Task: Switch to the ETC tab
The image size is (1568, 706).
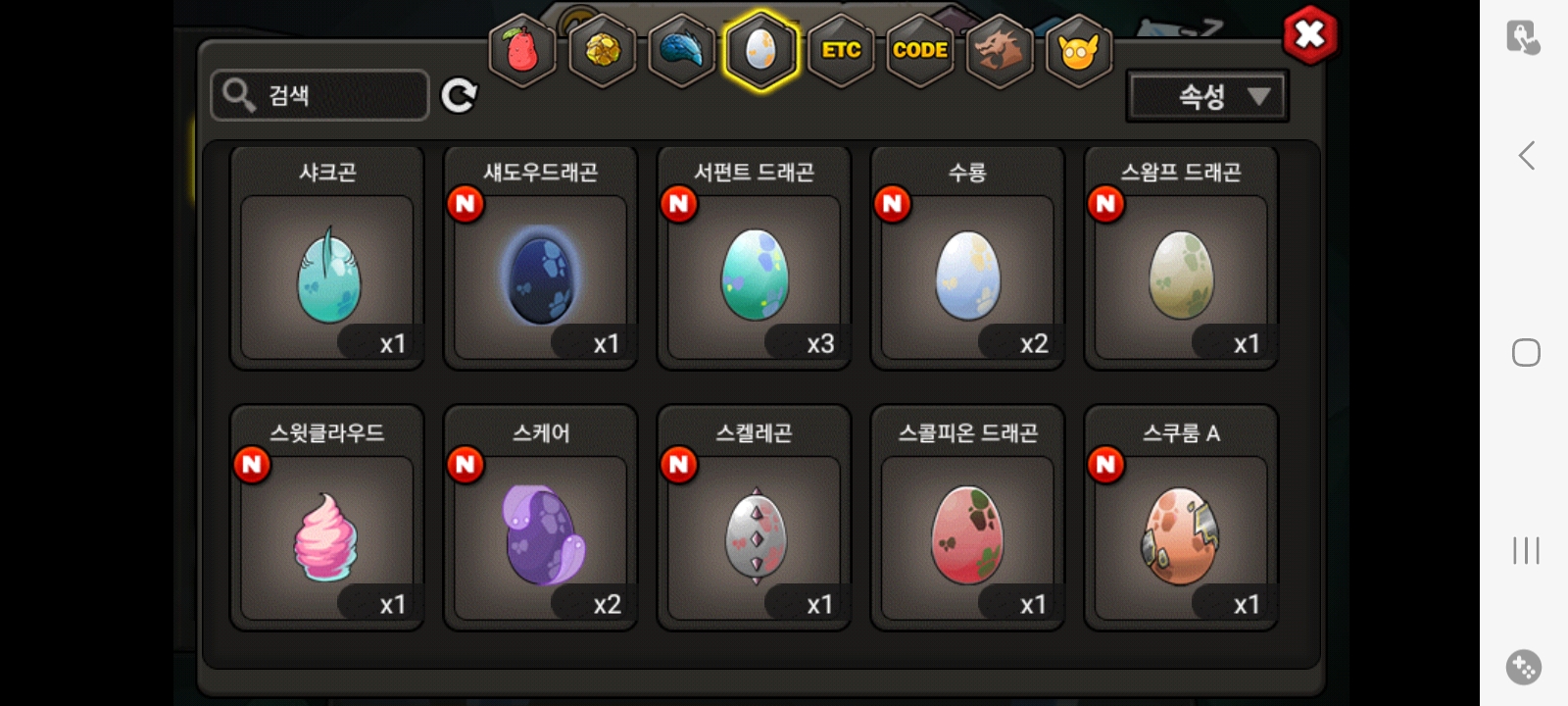Action: [841, 50]
